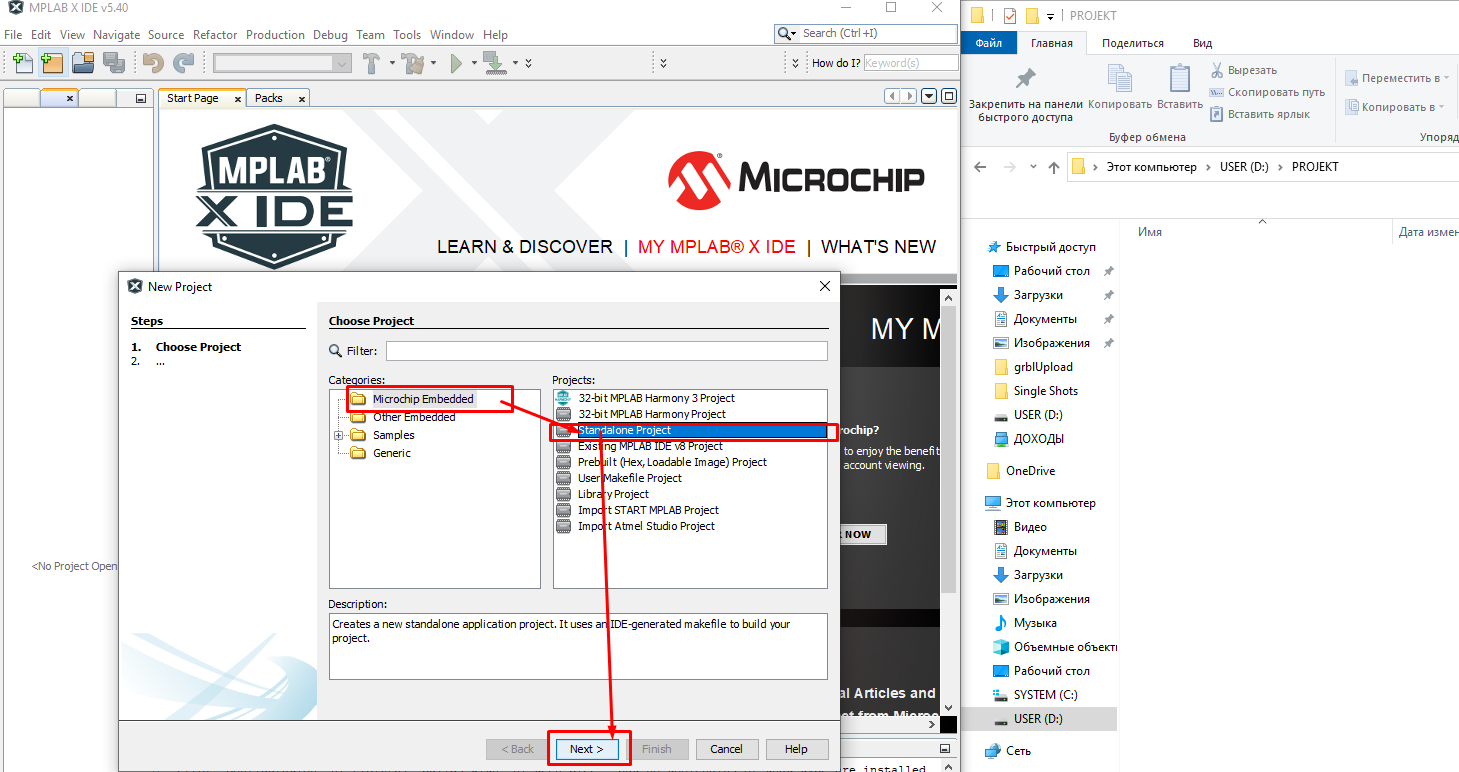Click the New Project toolbar icon

[52, 63]
